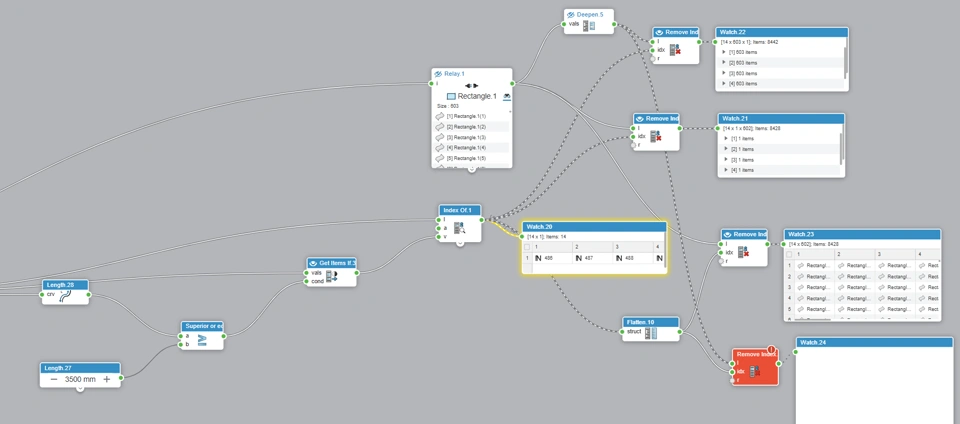The image size is (960, 424).
Task: Expand [3] 603 items in Watch.22
Action: click(x=724, y=73)
